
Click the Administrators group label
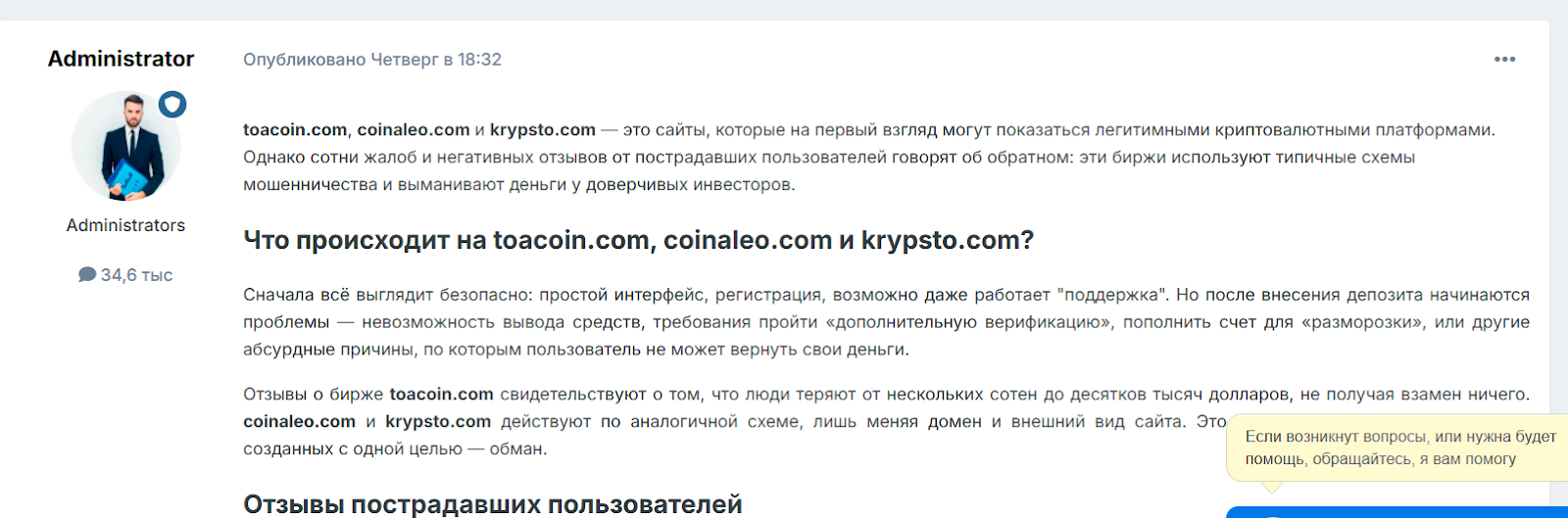(x=125, y=225)
